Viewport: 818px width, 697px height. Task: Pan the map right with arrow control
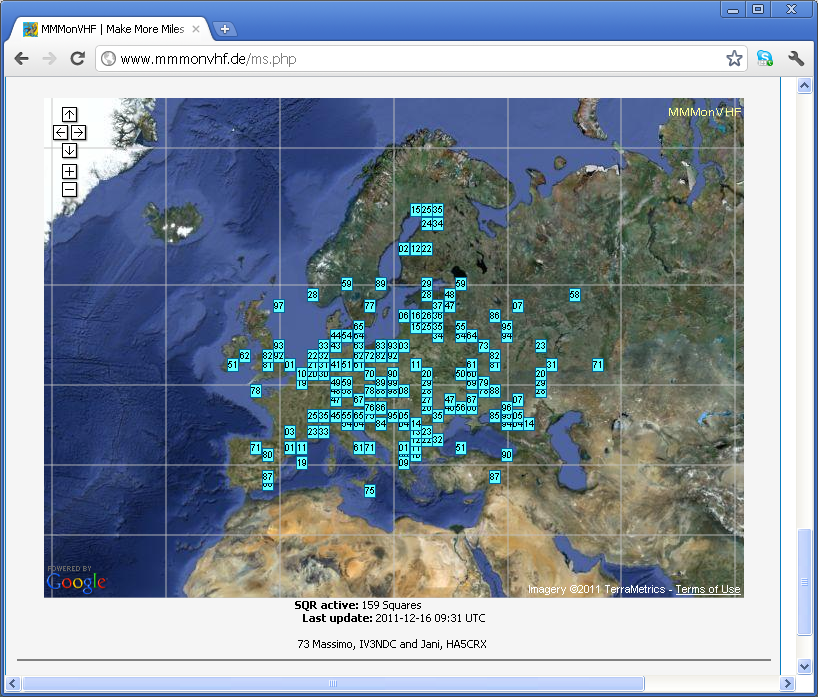point(78,132)
